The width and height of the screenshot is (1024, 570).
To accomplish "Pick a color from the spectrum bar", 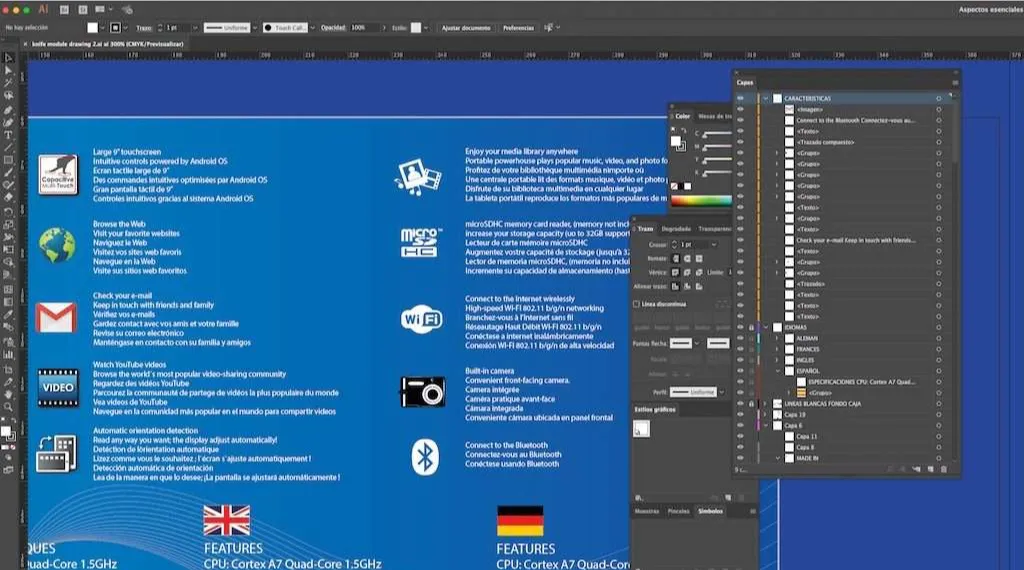I will (x=701, y=201).
